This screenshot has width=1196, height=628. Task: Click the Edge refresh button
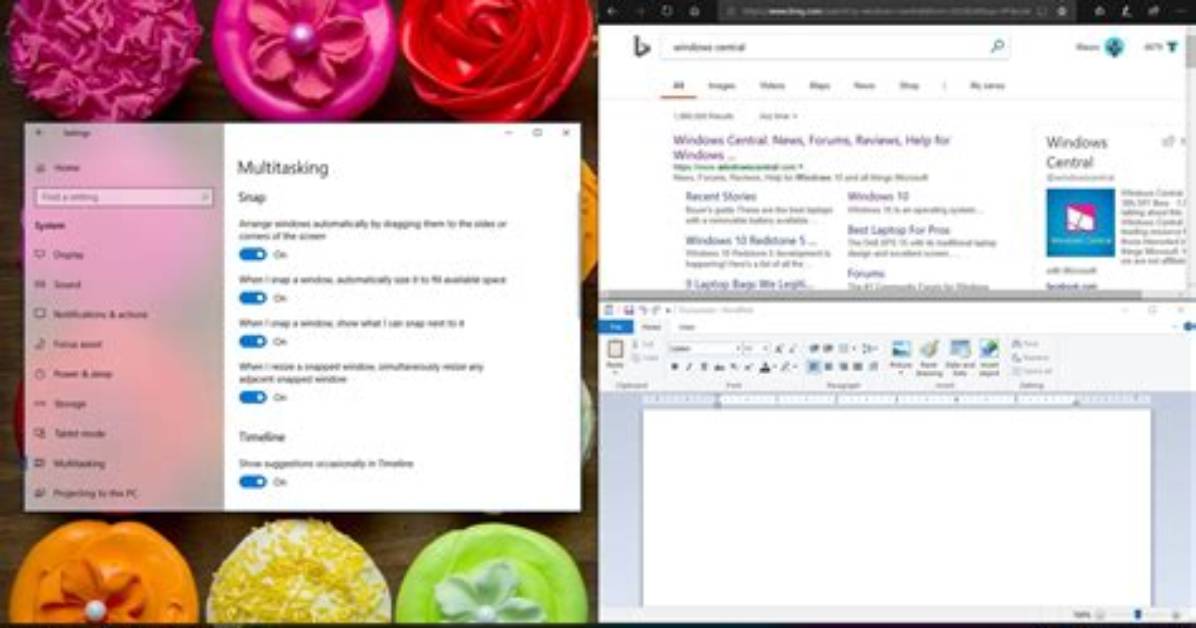coord(667,11)
